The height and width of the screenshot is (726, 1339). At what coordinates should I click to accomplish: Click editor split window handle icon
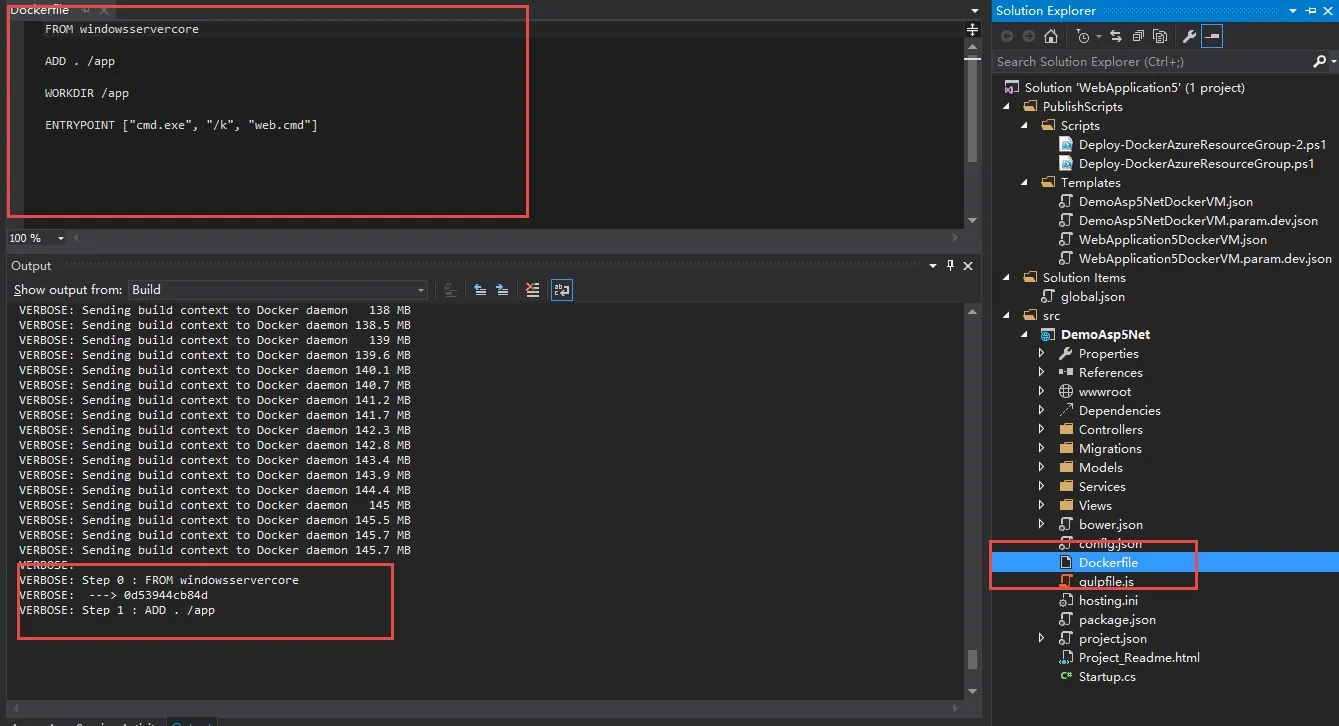[972, 30]
